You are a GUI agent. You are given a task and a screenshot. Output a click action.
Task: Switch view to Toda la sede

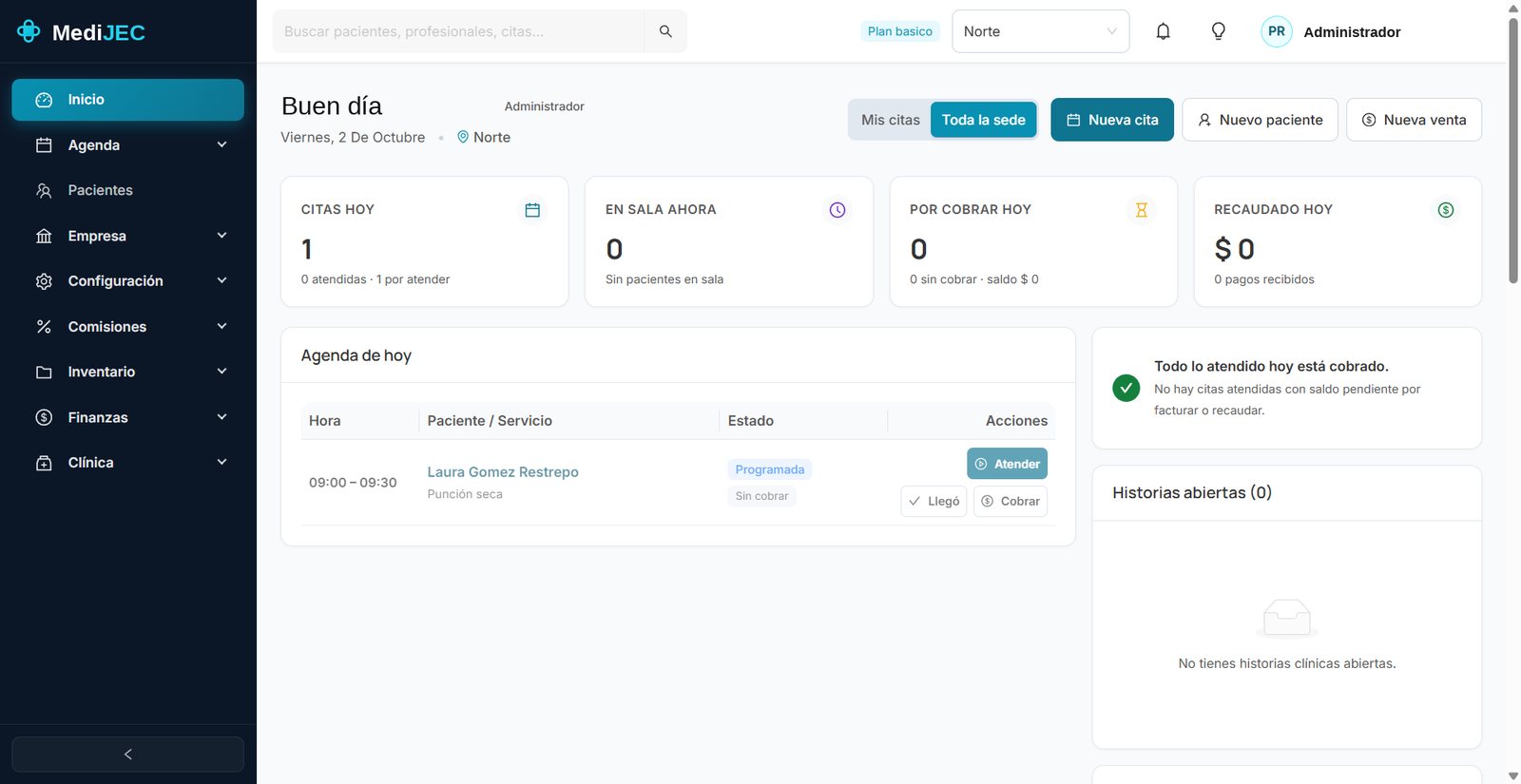(x=984, y=120)
